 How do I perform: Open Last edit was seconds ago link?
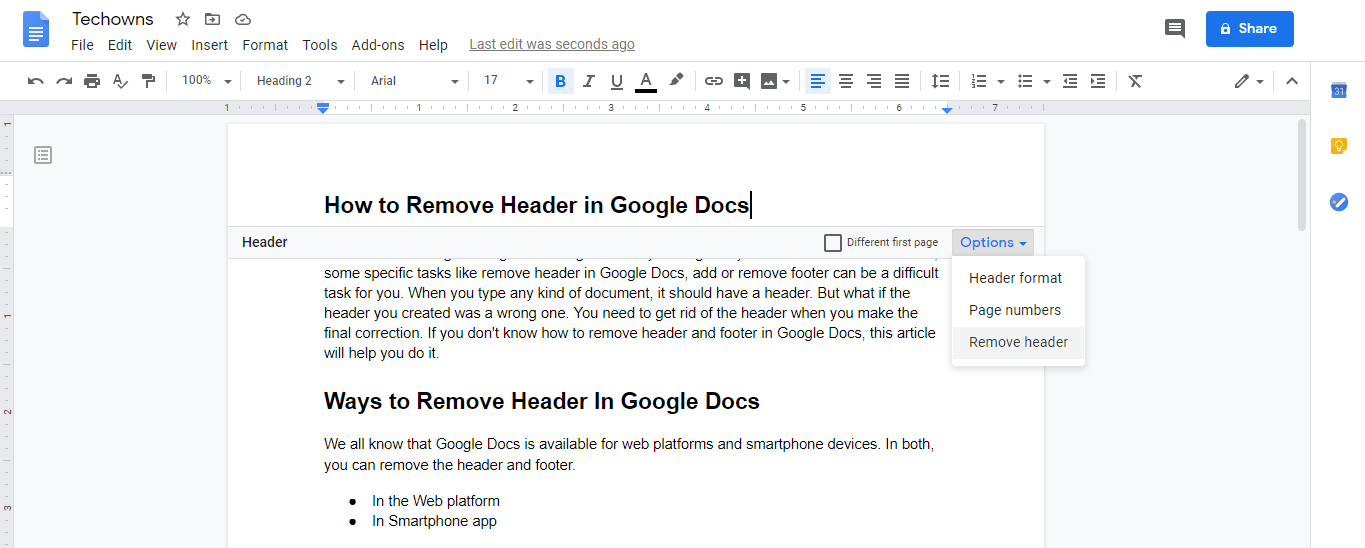[552, 44]
